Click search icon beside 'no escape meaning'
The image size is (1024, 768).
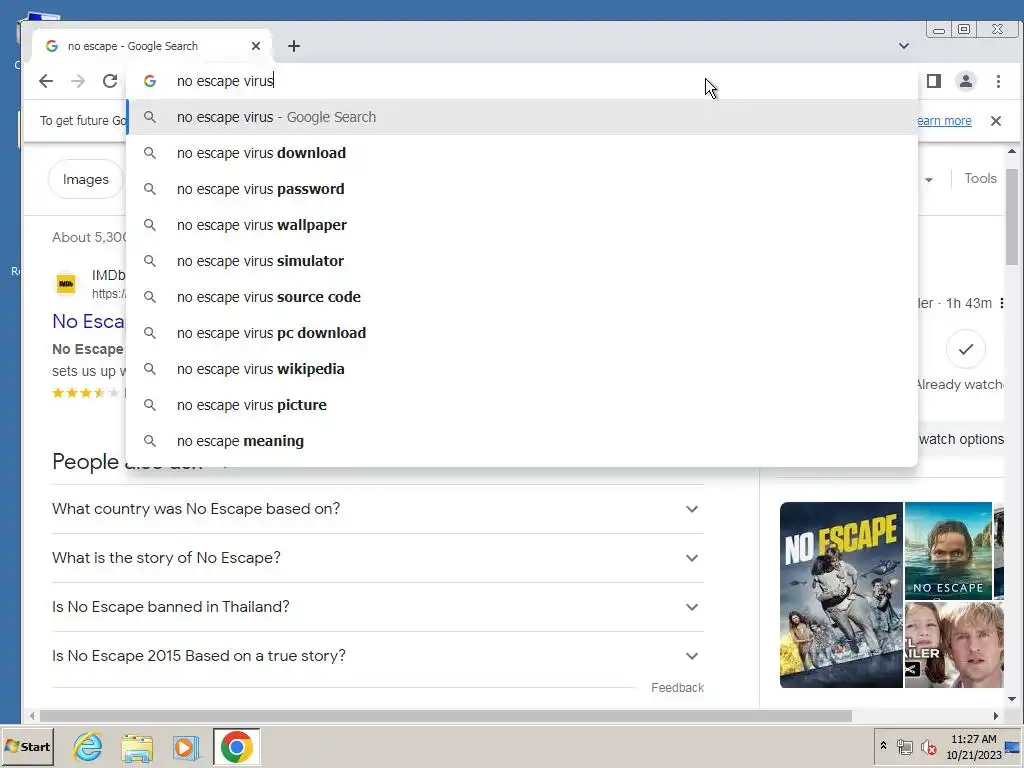point(150,441)
